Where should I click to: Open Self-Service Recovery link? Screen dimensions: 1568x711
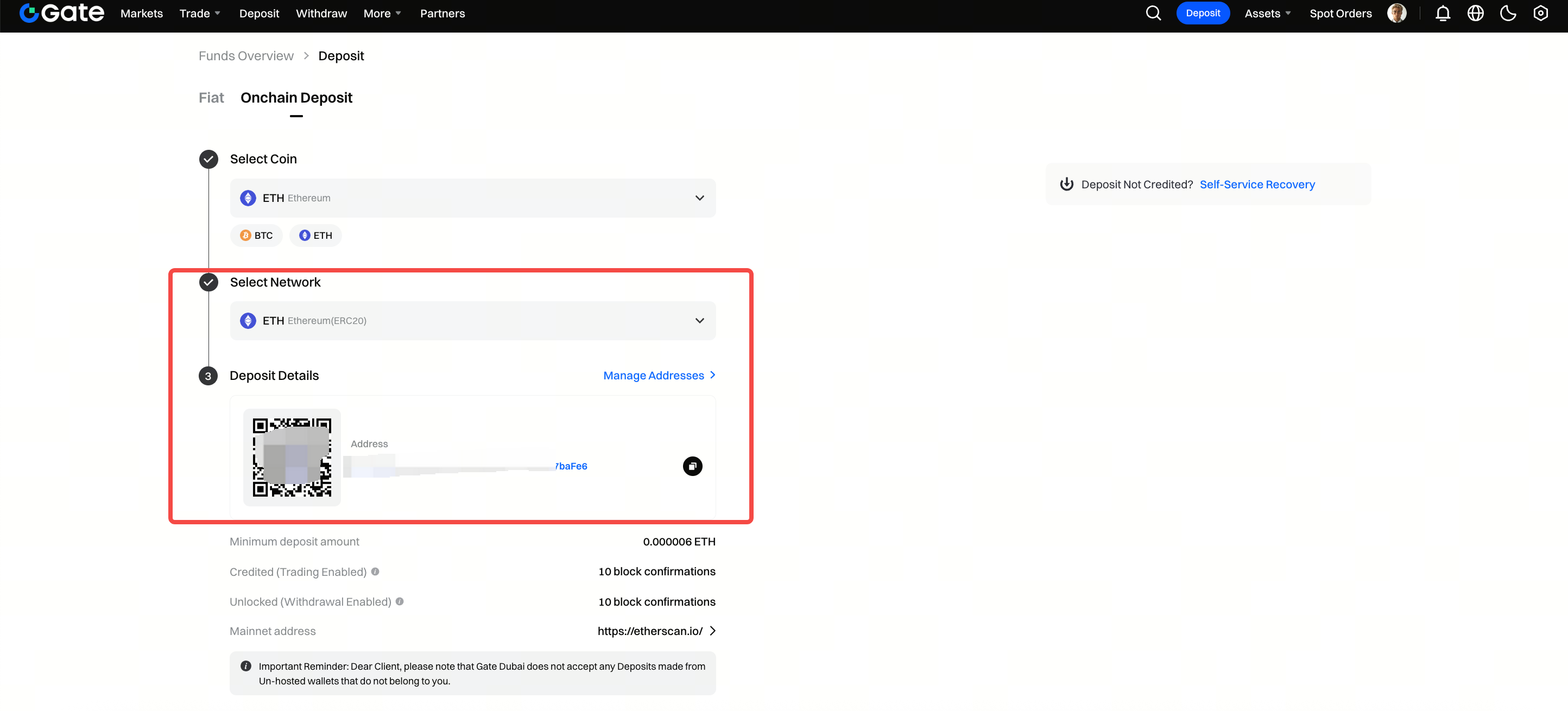pos(1257,185)
